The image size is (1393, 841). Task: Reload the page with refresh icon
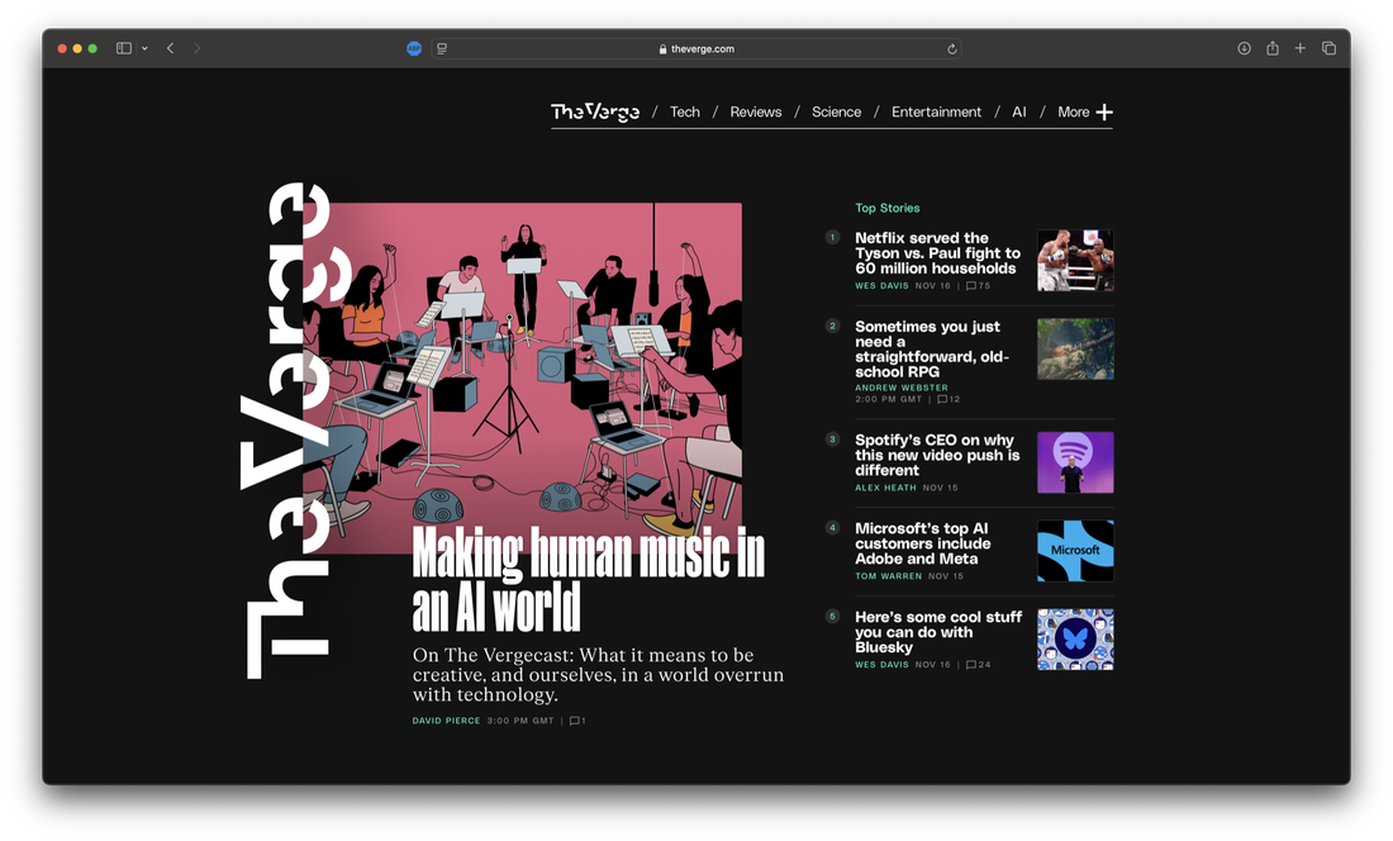click(952, 48)
